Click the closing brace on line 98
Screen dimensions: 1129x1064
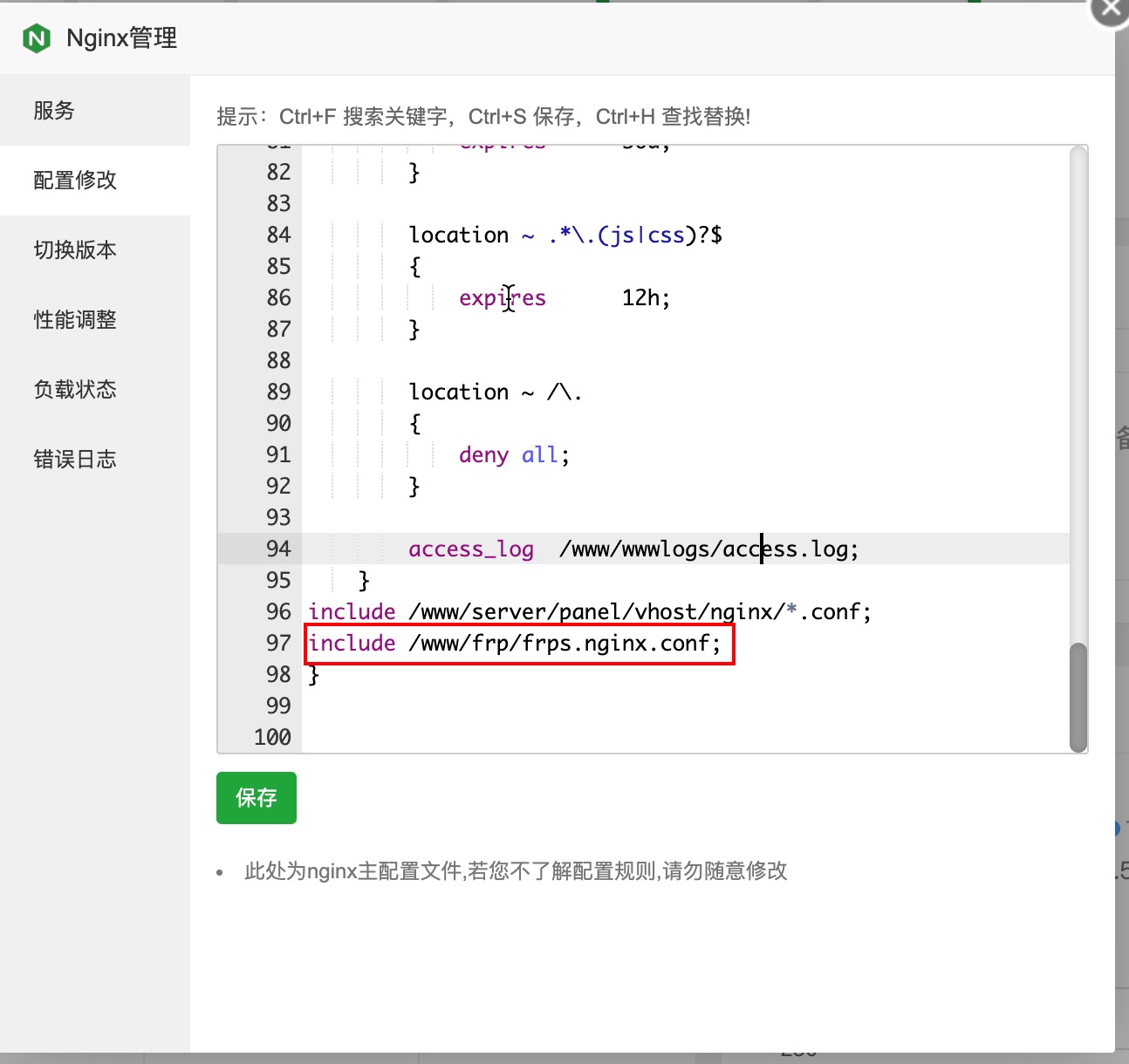pyautogui.click(x=314, y=675)
